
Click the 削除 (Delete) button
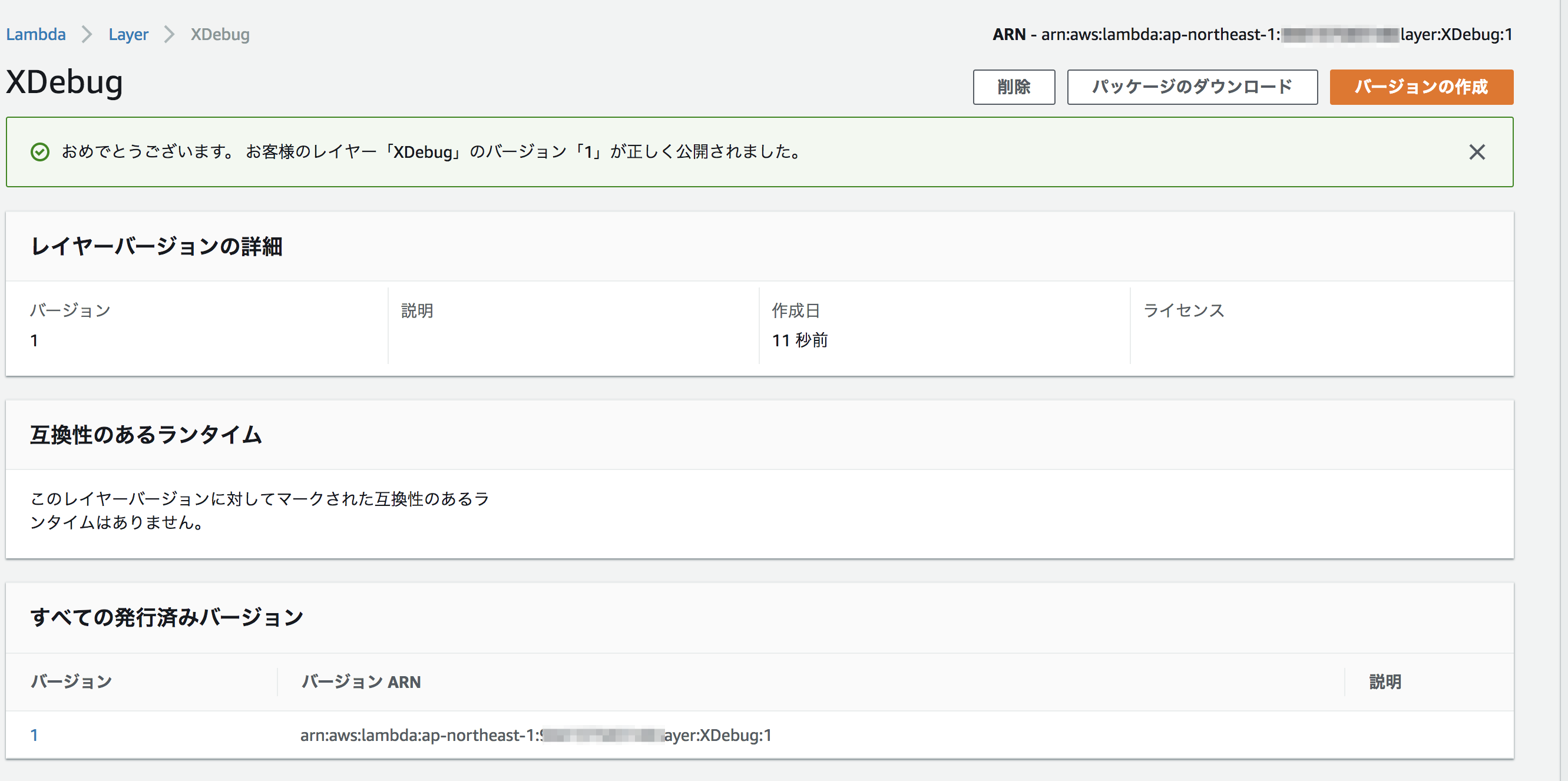tap(1014, 87)
